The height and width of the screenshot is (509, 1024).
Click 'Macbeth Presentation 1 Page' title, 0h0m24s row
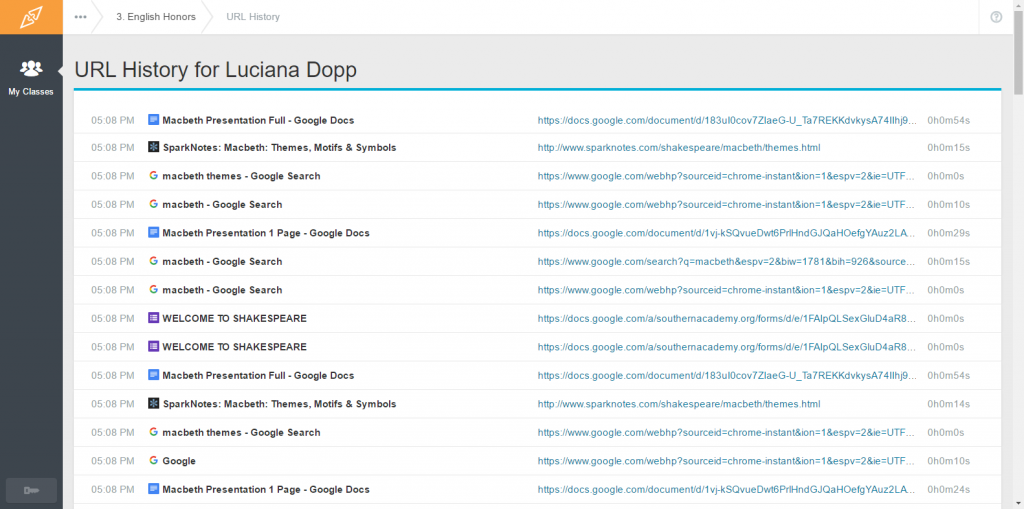point(266,489)
